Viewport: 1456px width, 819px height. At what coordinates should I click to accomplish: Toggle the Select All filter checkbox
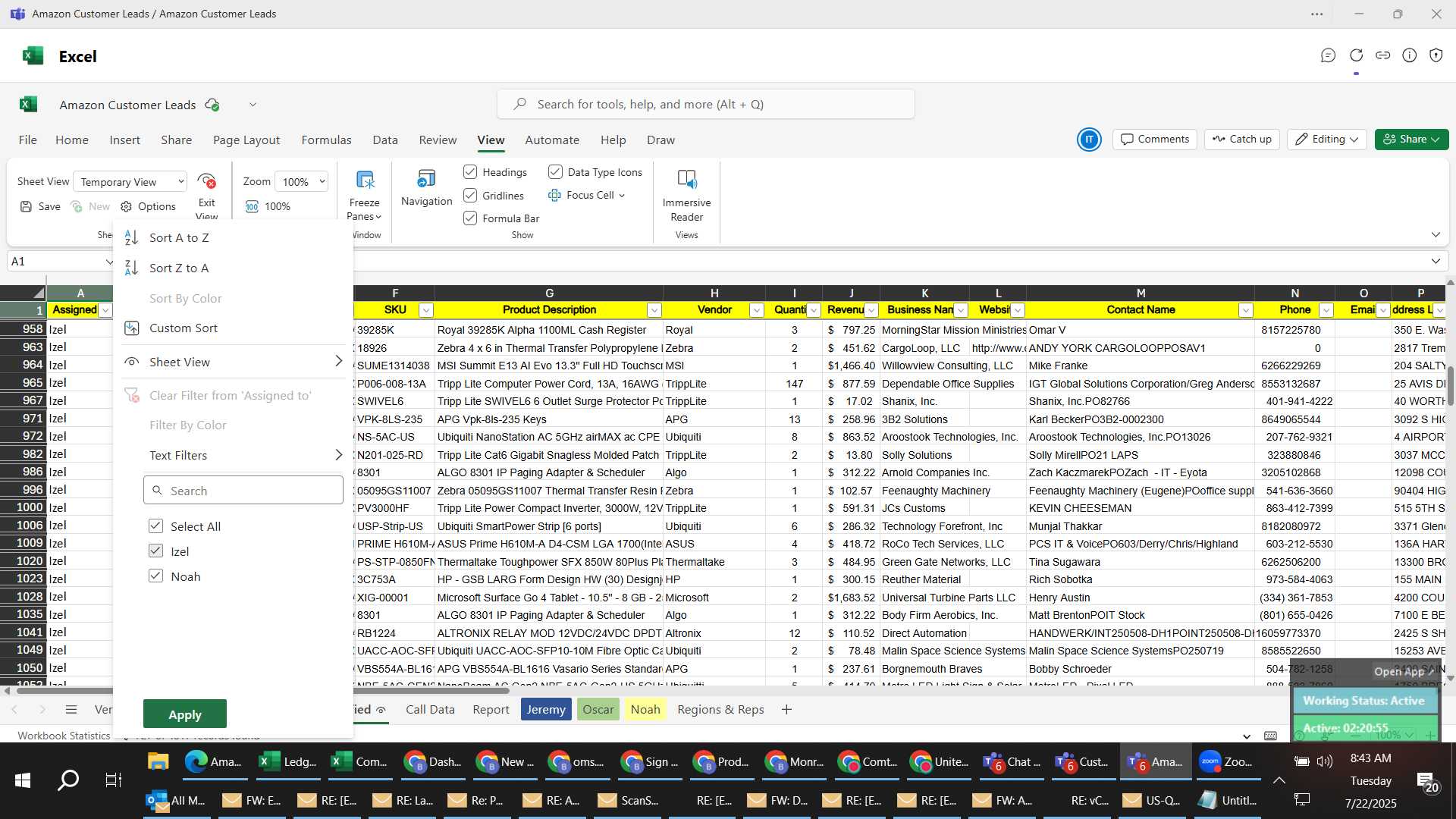click(155, 526)
